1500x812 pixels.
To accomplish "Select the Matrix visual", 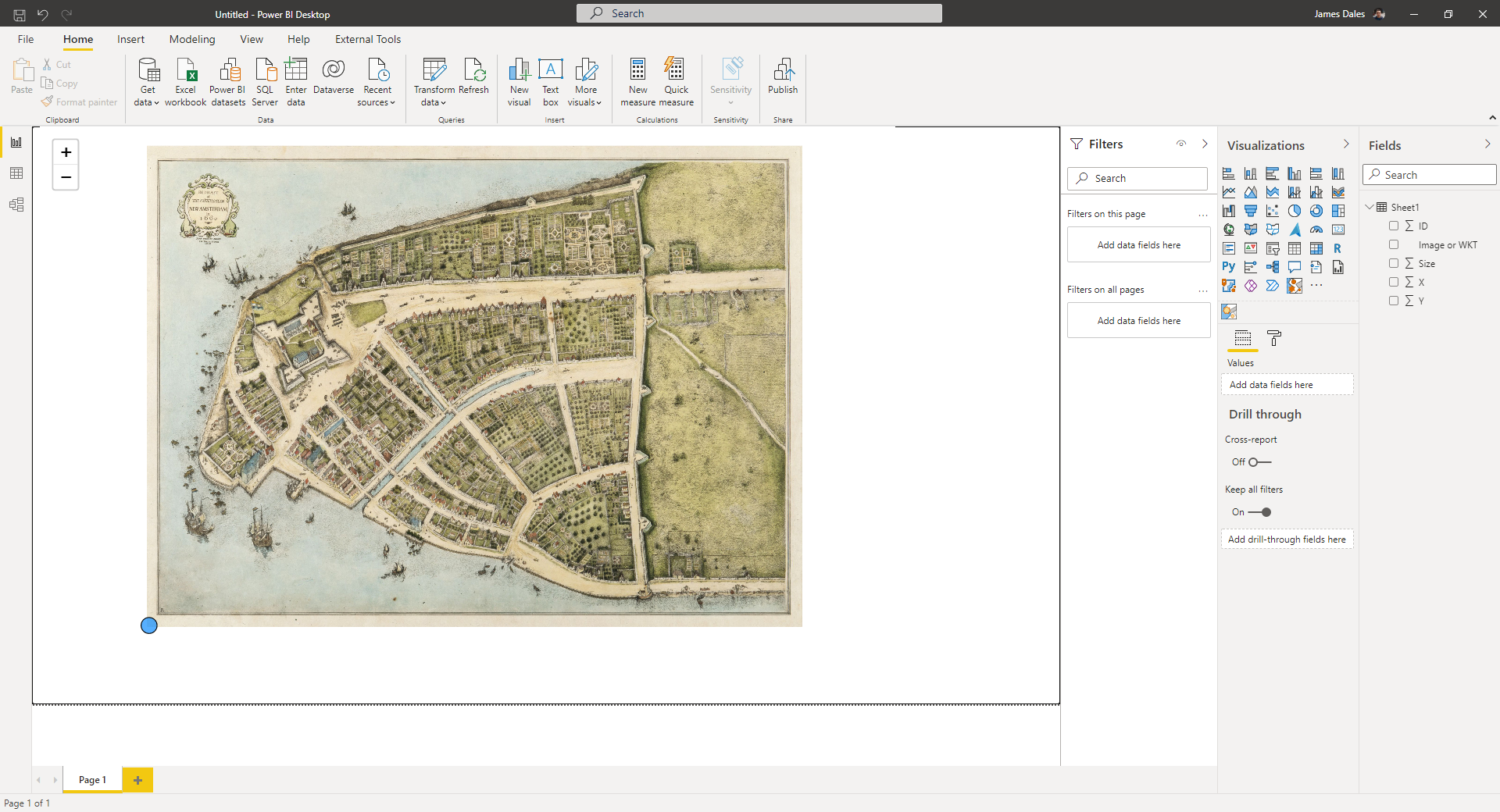I will click(1316, 248).
